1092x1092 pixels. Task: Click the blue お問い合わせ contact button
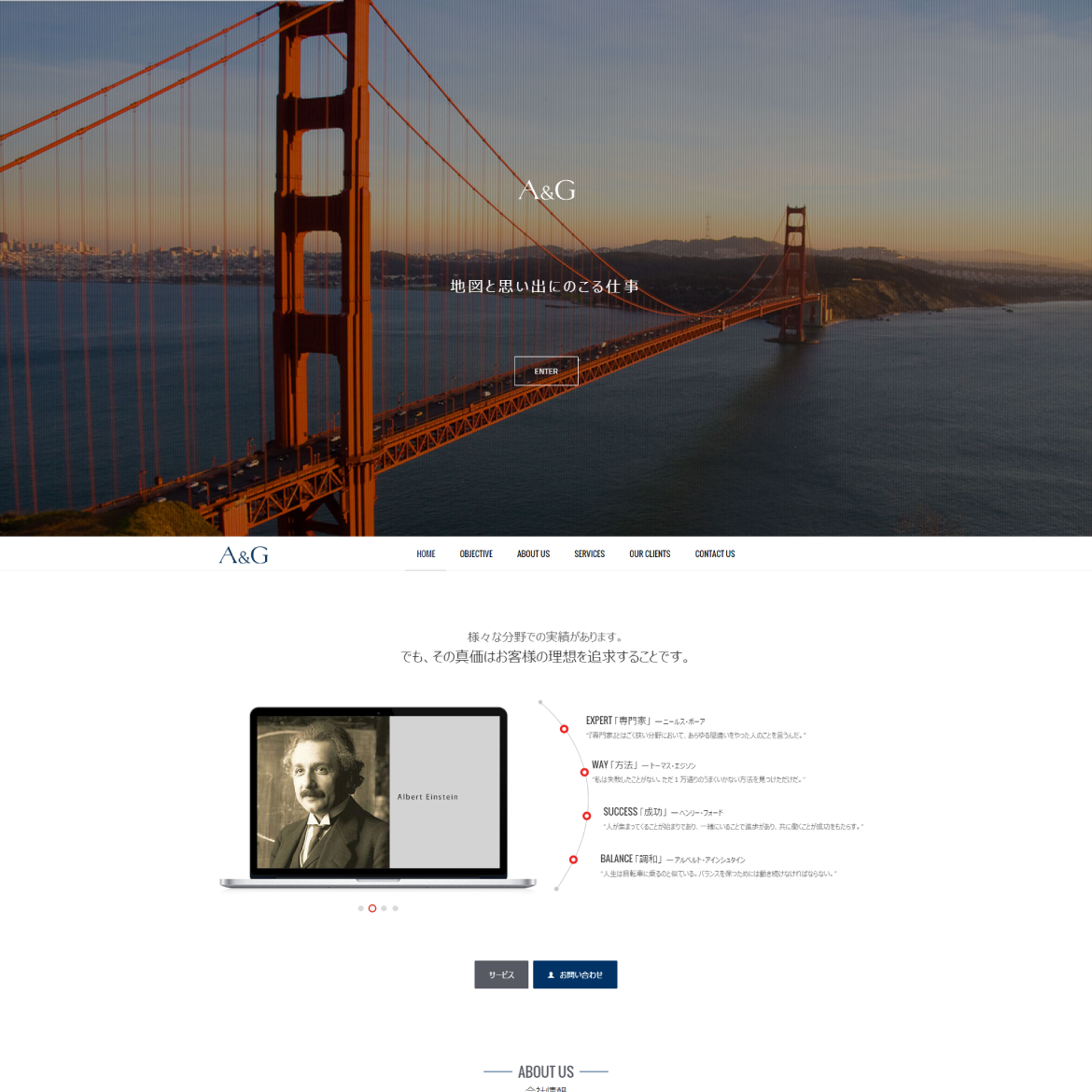(x=575, y=974)
